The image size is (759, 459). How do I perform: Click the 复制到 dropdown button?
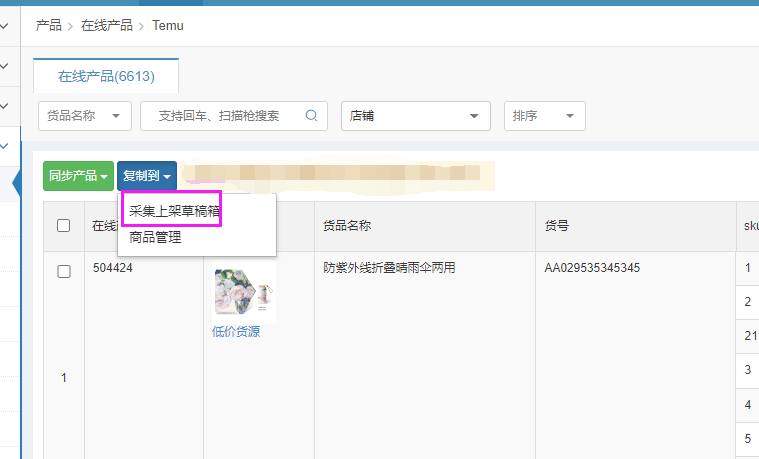tap(147, 176)
